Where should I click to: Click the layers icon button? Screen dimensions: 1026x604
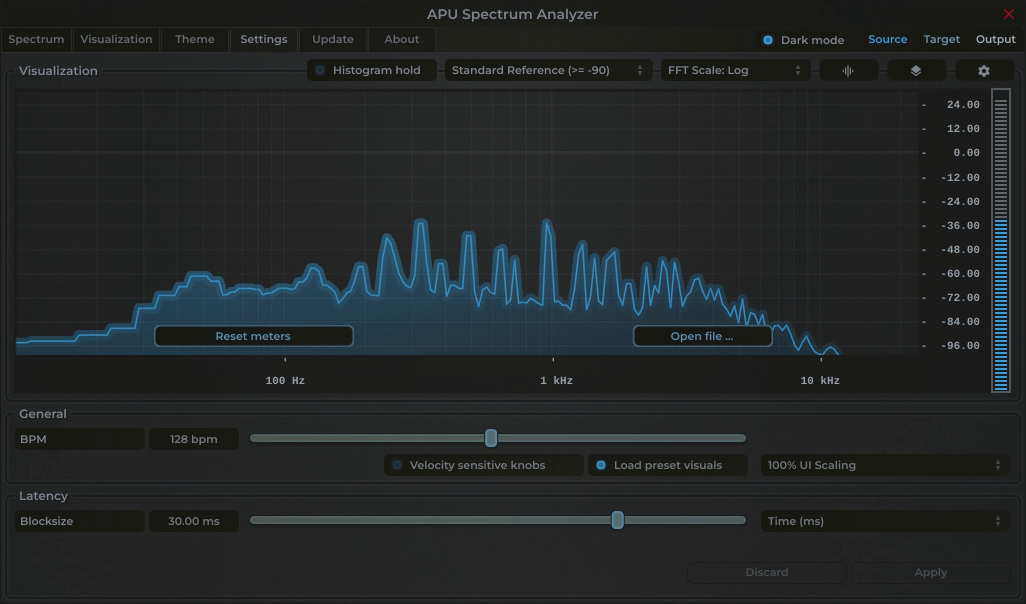916,71
